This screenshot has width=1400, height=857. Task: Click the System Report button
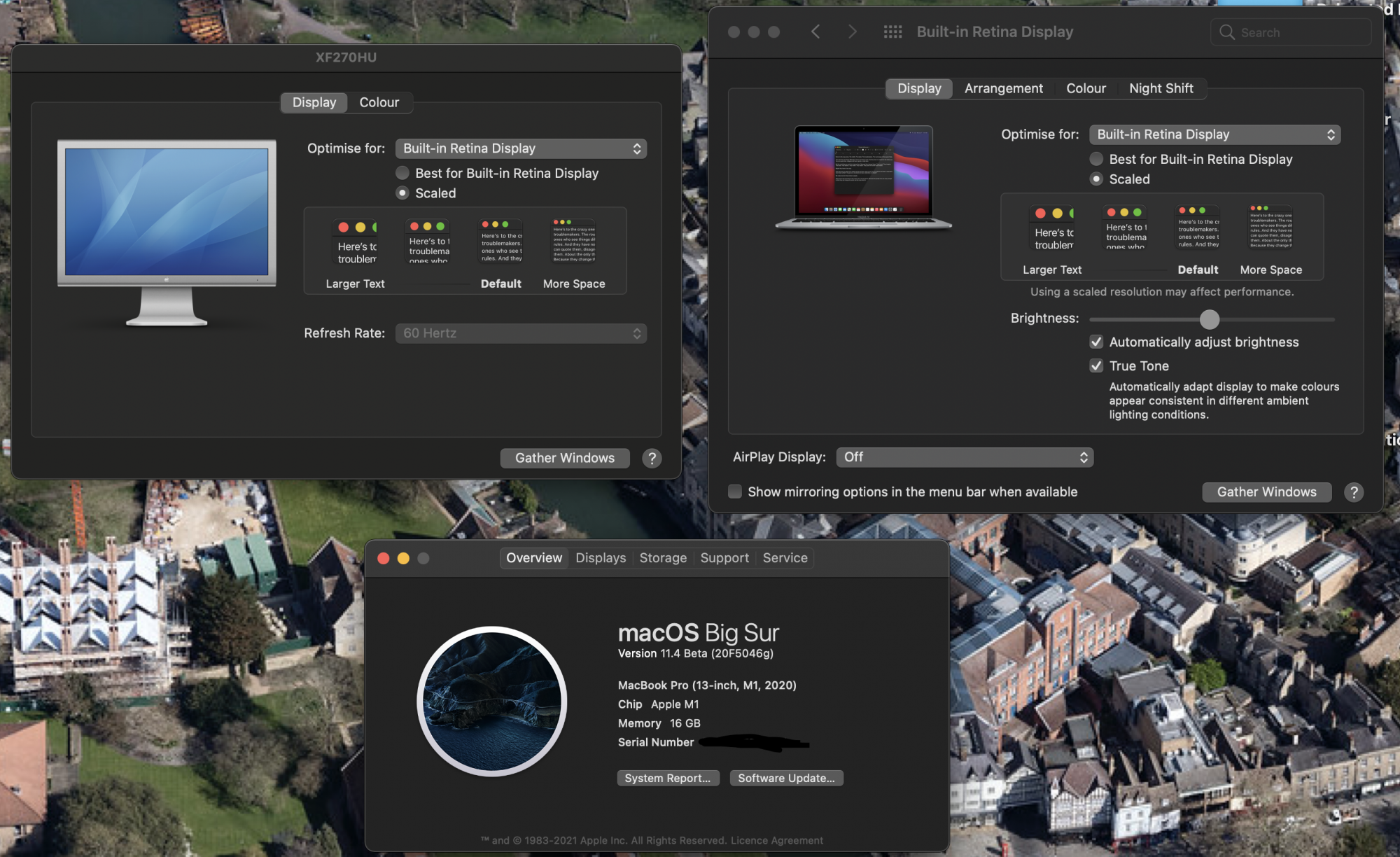pyautogui.click(x=668, y=778)
